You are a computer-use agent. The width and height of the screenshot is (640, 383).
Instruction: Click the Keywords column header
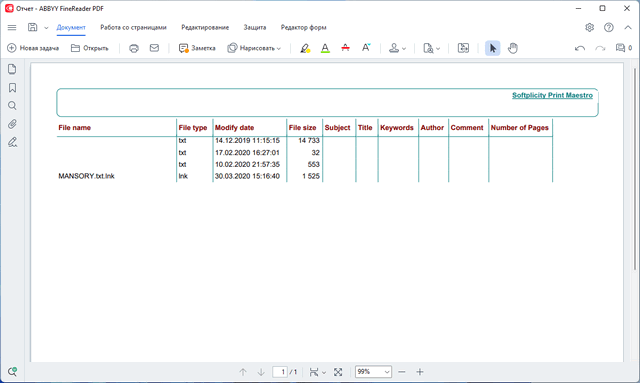pyautogui.click(x=397, y=128)
